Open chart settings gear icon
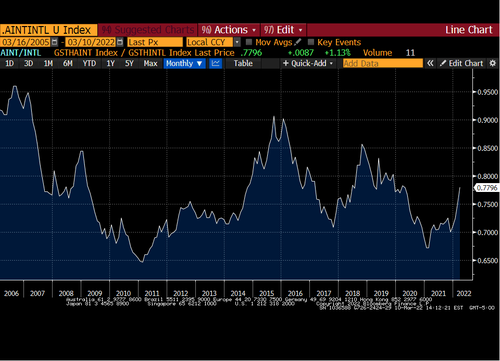The image size is (500, 361). [492, 63]
